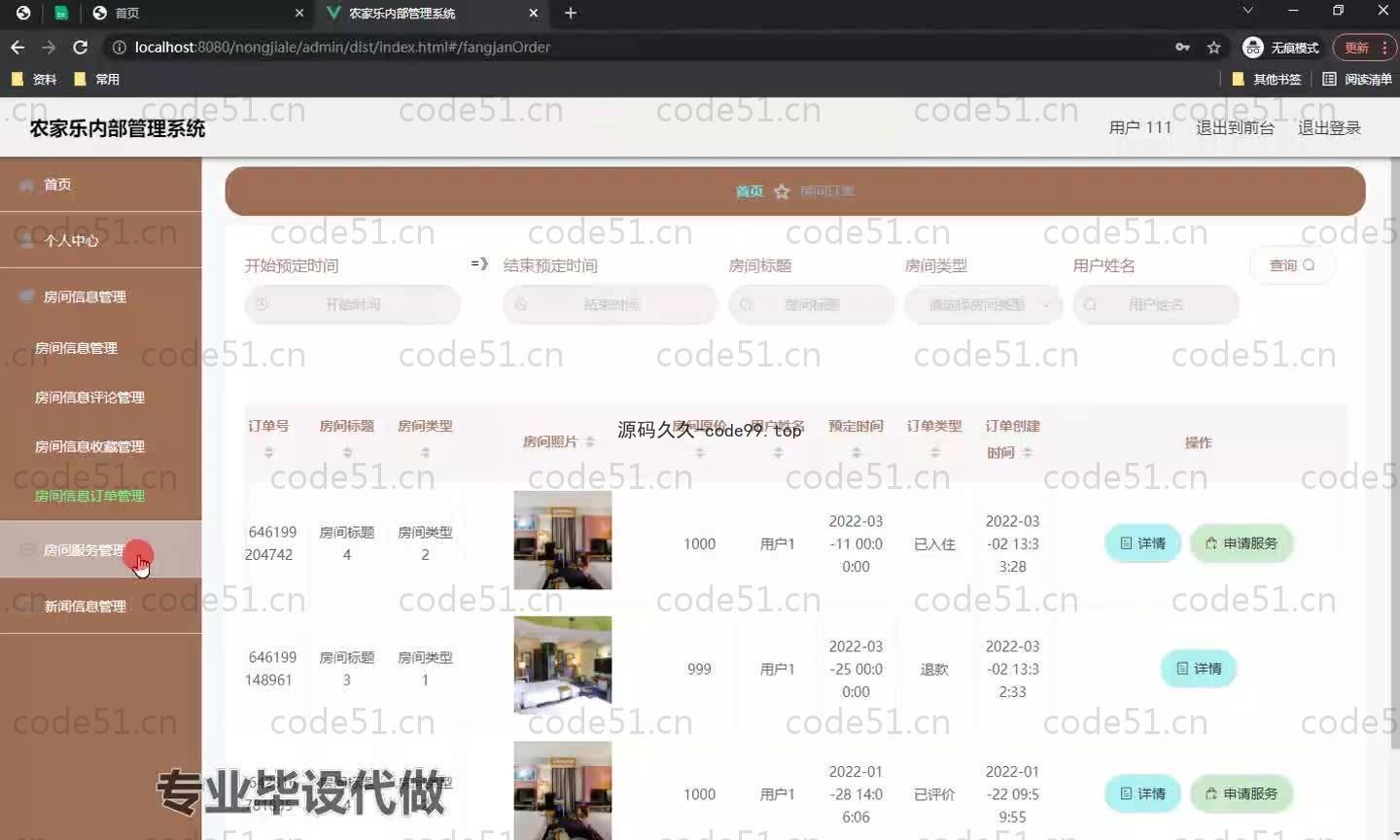Sort table by 订单创建时间 column
The width and height of the screenshot is (1400, 840).
click(1027, 452)
